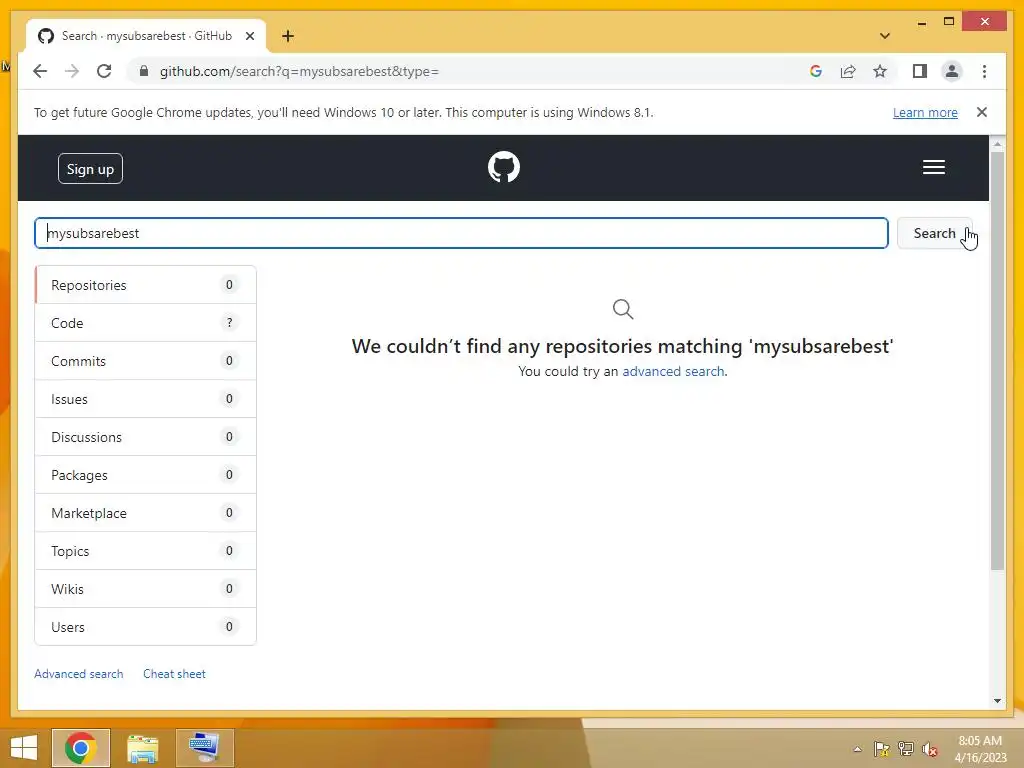Click the GitHub Octocat logo in header
The width and height of the screenshot is (1024, 768).
pyautogui.click(x=504, y=167)
